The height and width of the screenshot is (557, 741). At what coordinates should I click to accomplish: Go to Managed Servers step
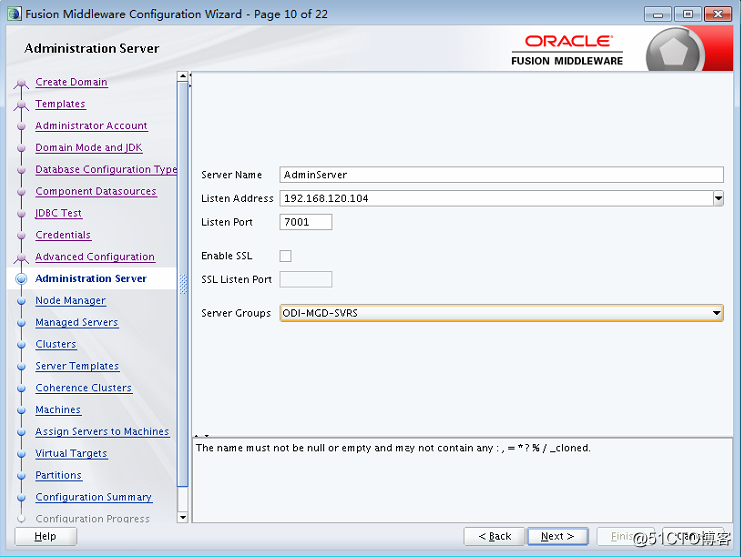(77, 322)
